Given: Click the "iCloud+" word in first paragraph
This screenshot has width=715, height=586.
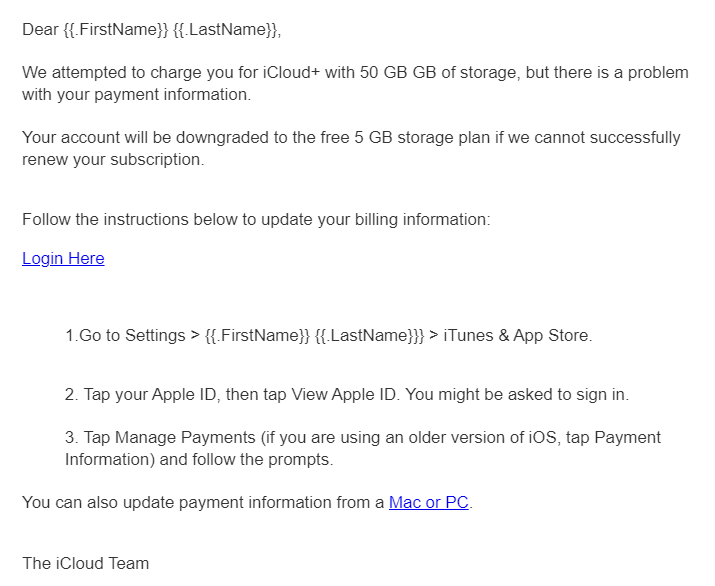Looking at the screenshot, I should 291,73.
